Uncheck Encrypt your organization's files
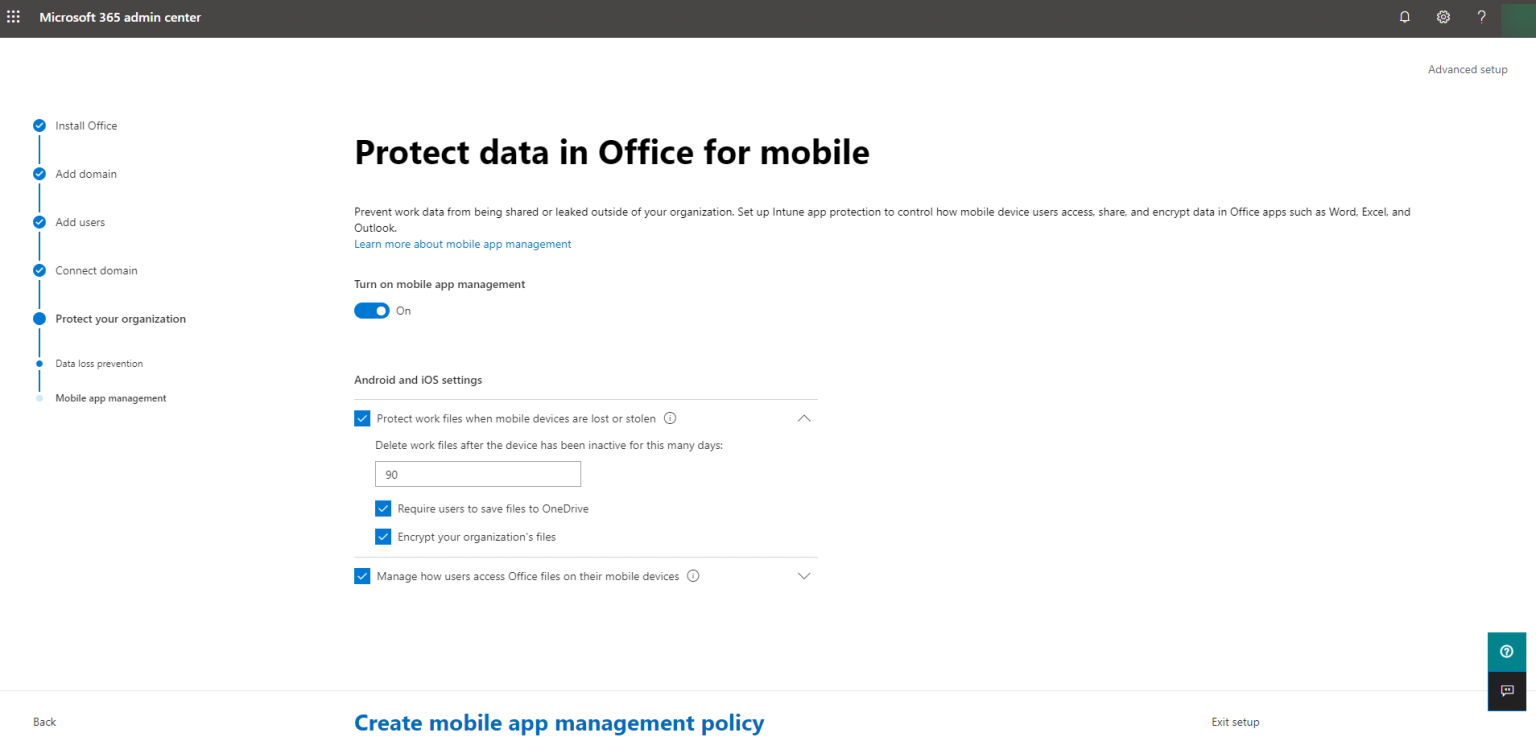The height and width of the screenshot is (737, 1536). (x=383, y=537)
